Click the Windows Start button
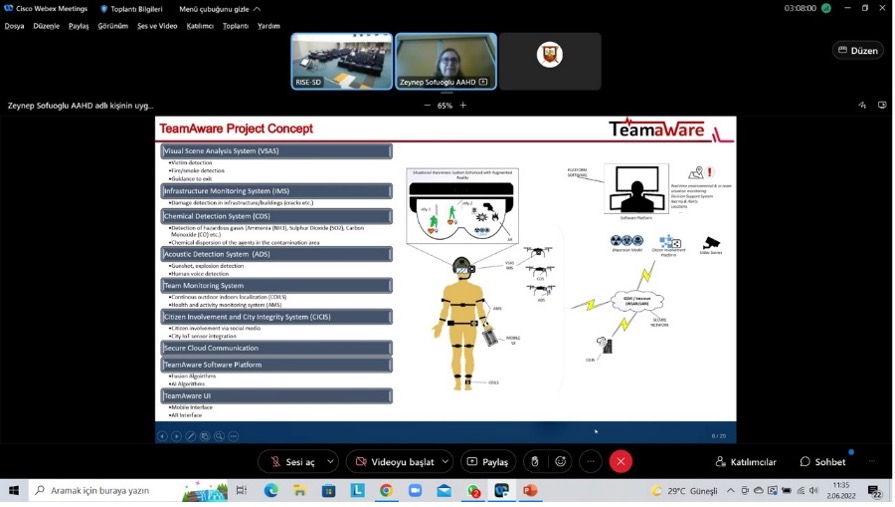This screenshot has width=895, height=507. click(x=14, y=490)
